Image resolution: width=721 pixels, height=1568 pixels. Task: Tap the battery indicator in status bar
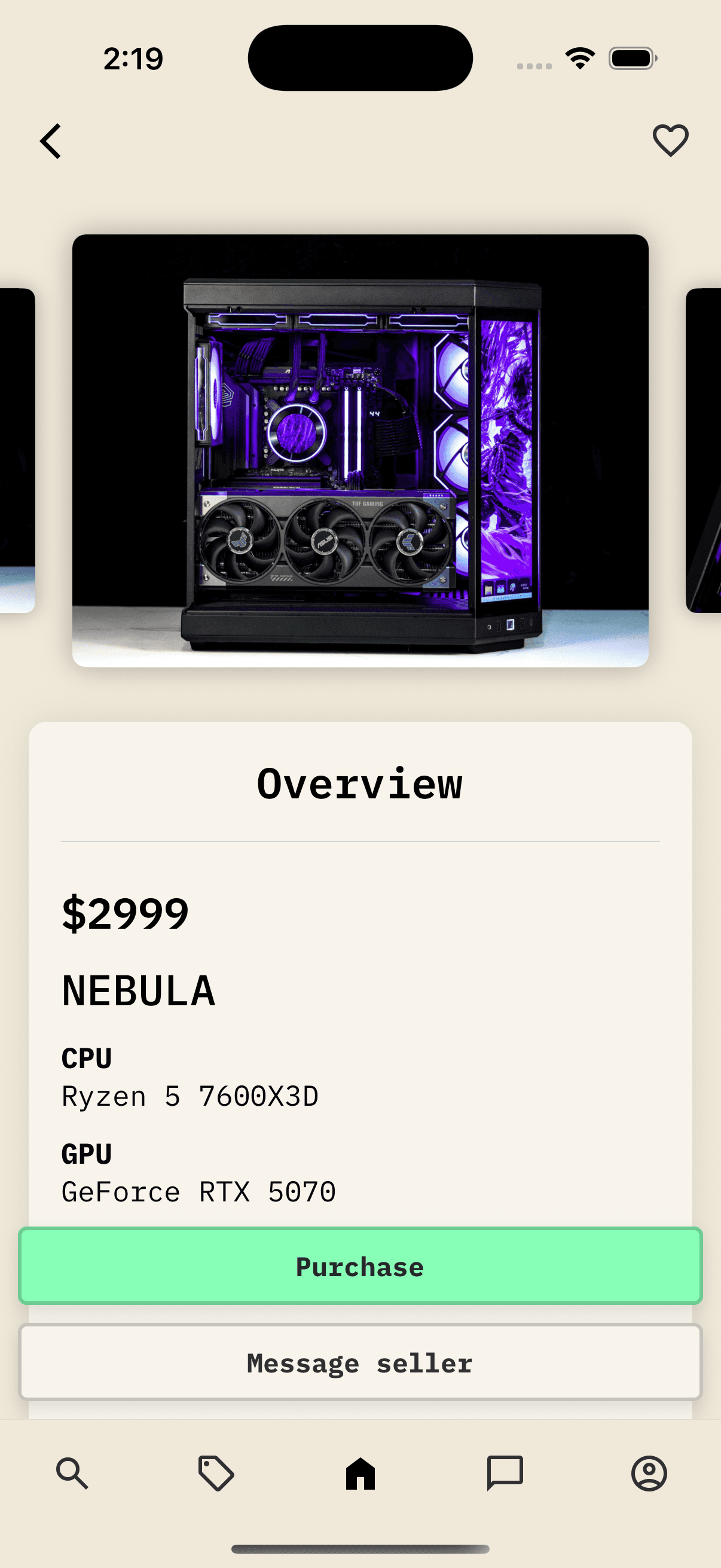pos(633,59)
